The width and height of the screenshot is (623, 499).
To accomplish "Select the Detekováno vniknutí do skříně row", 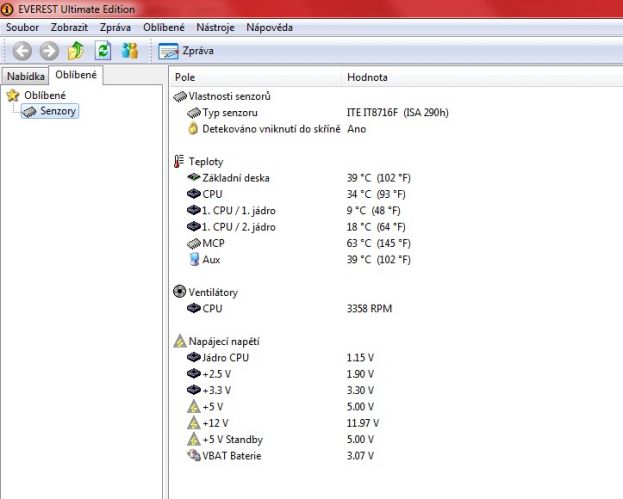I will coord(271,129).
